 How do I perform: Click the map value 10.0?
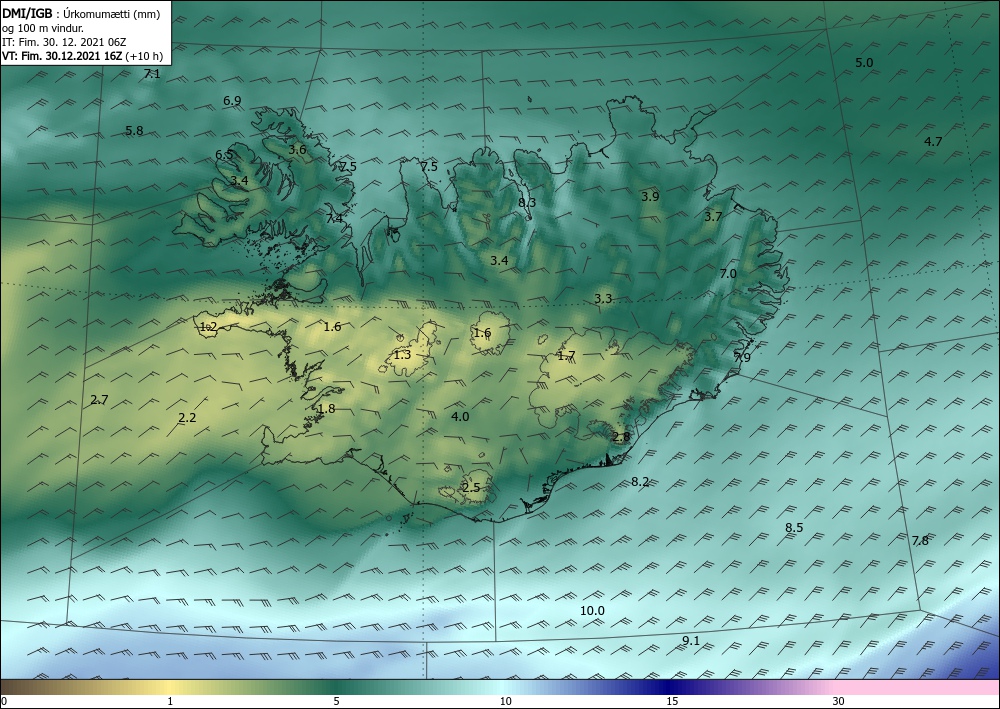(592, 611)
